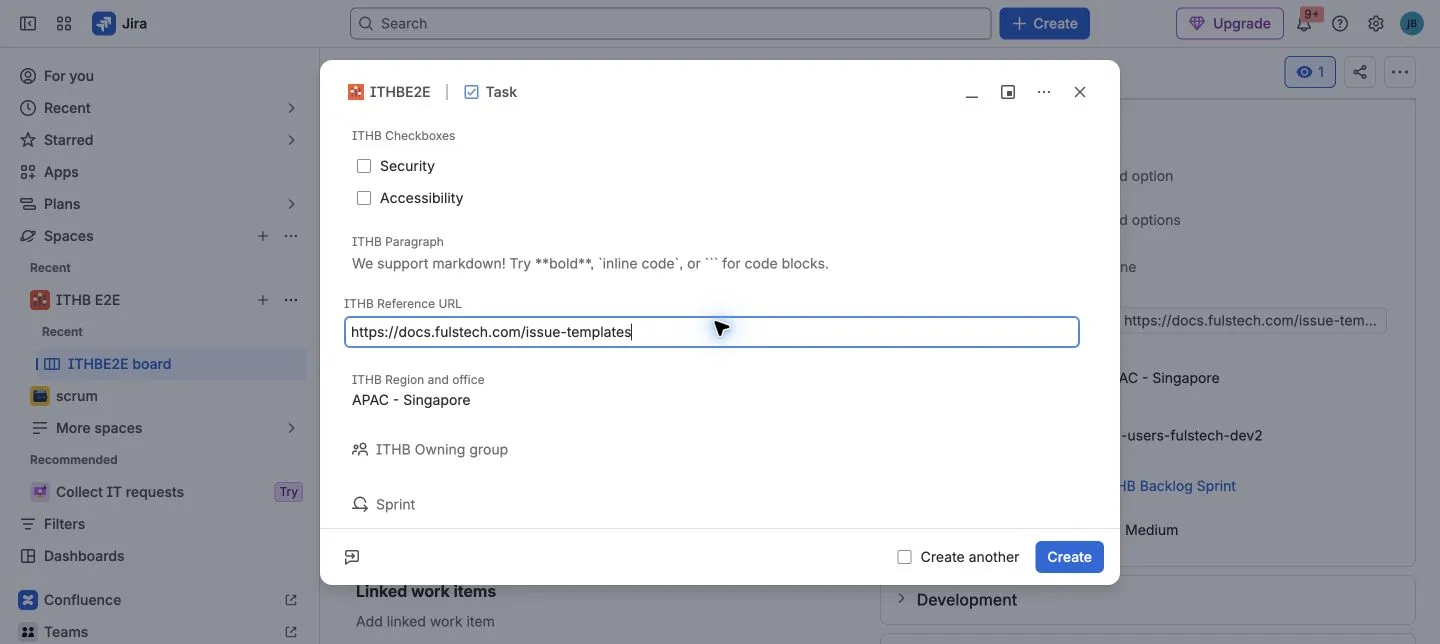The image size is (1440, 644).
Task: Open ITHB Region and office APAC - Singapore field
Action: click(x=411, y=400)
